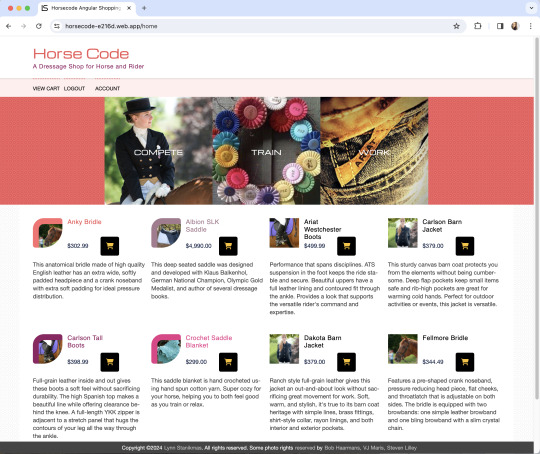Click the $344.49 Fellmore Bridle price
Viewport: 540px width, 454px height.
(x=433, y=362)
